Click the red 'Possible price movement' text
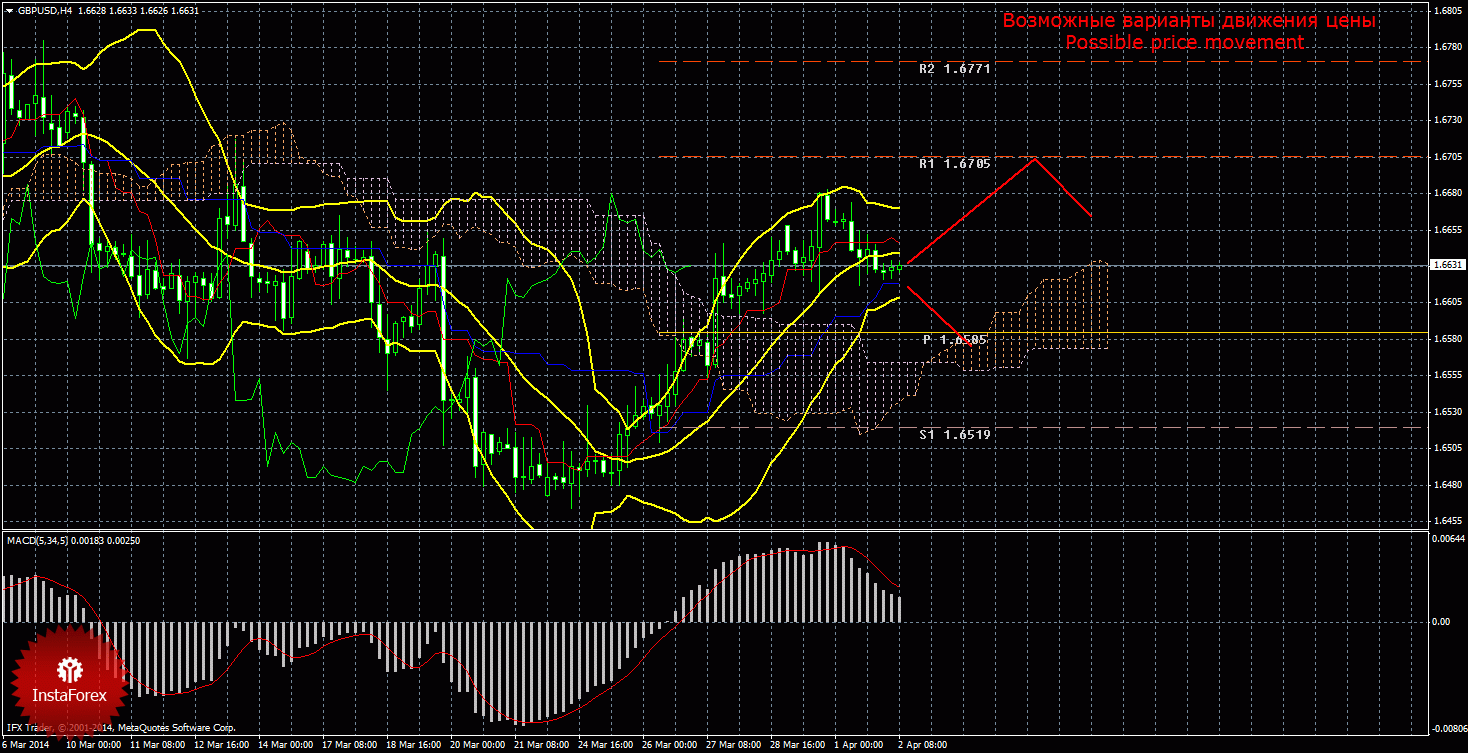 (x=1184, y=43)
